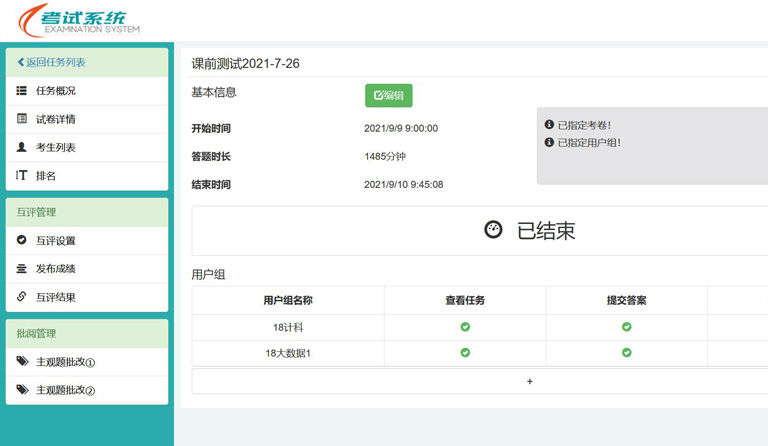Click the paper icon beside 试卷详情

(22, 119)
